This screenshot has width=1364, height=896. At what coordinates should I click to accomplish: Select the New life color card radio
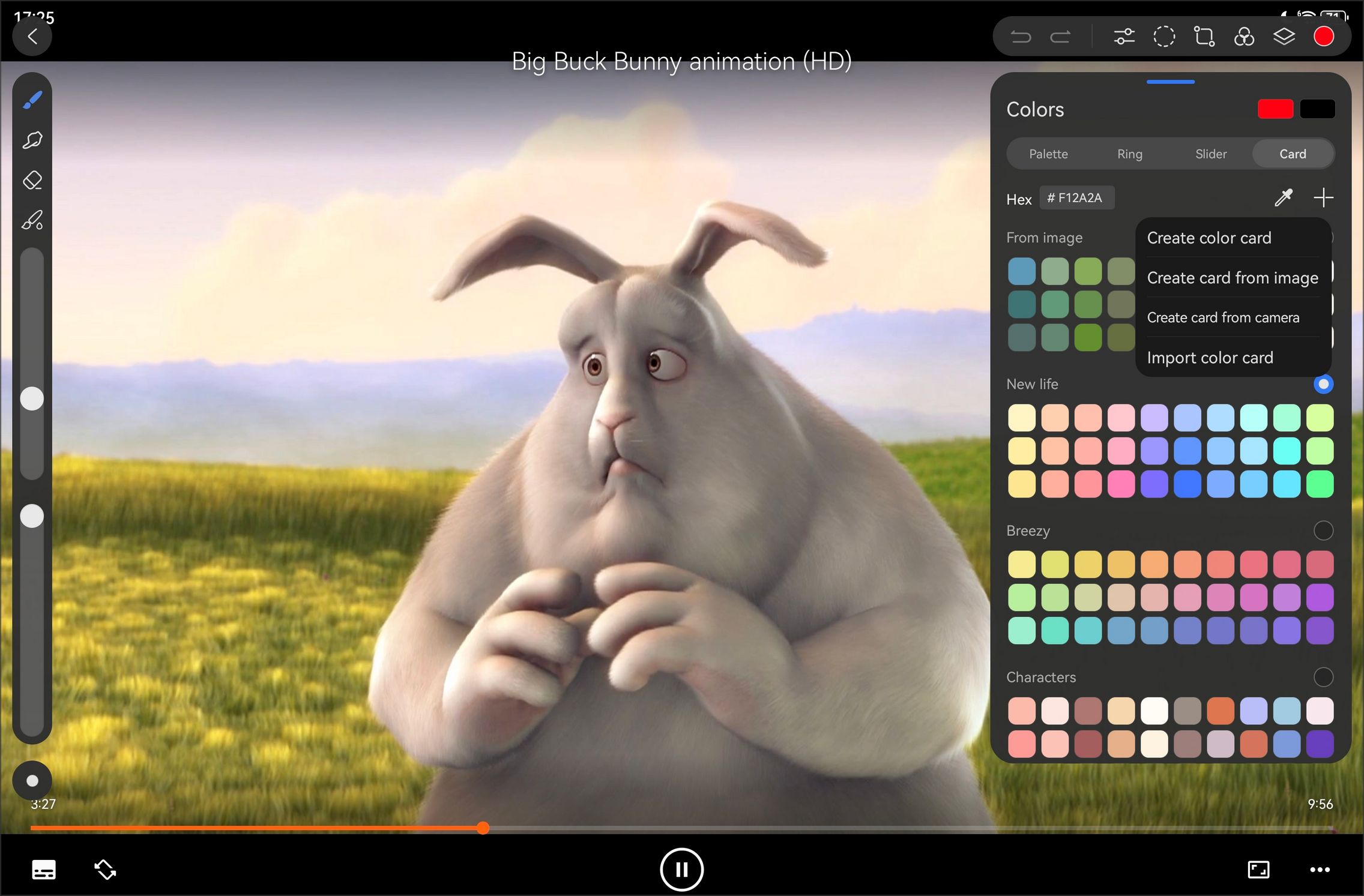click(x=1323, y=384)
